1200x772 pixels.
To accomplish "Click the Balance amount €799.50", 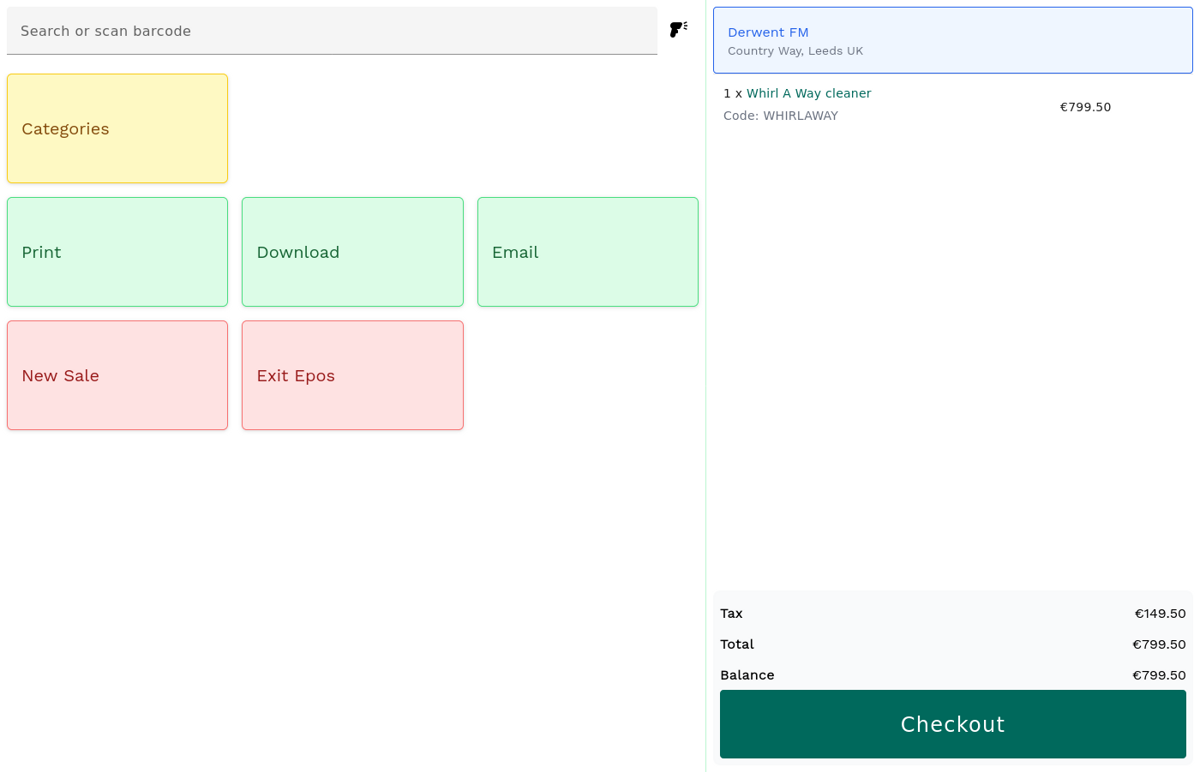I will click(x=1158, y=675).
